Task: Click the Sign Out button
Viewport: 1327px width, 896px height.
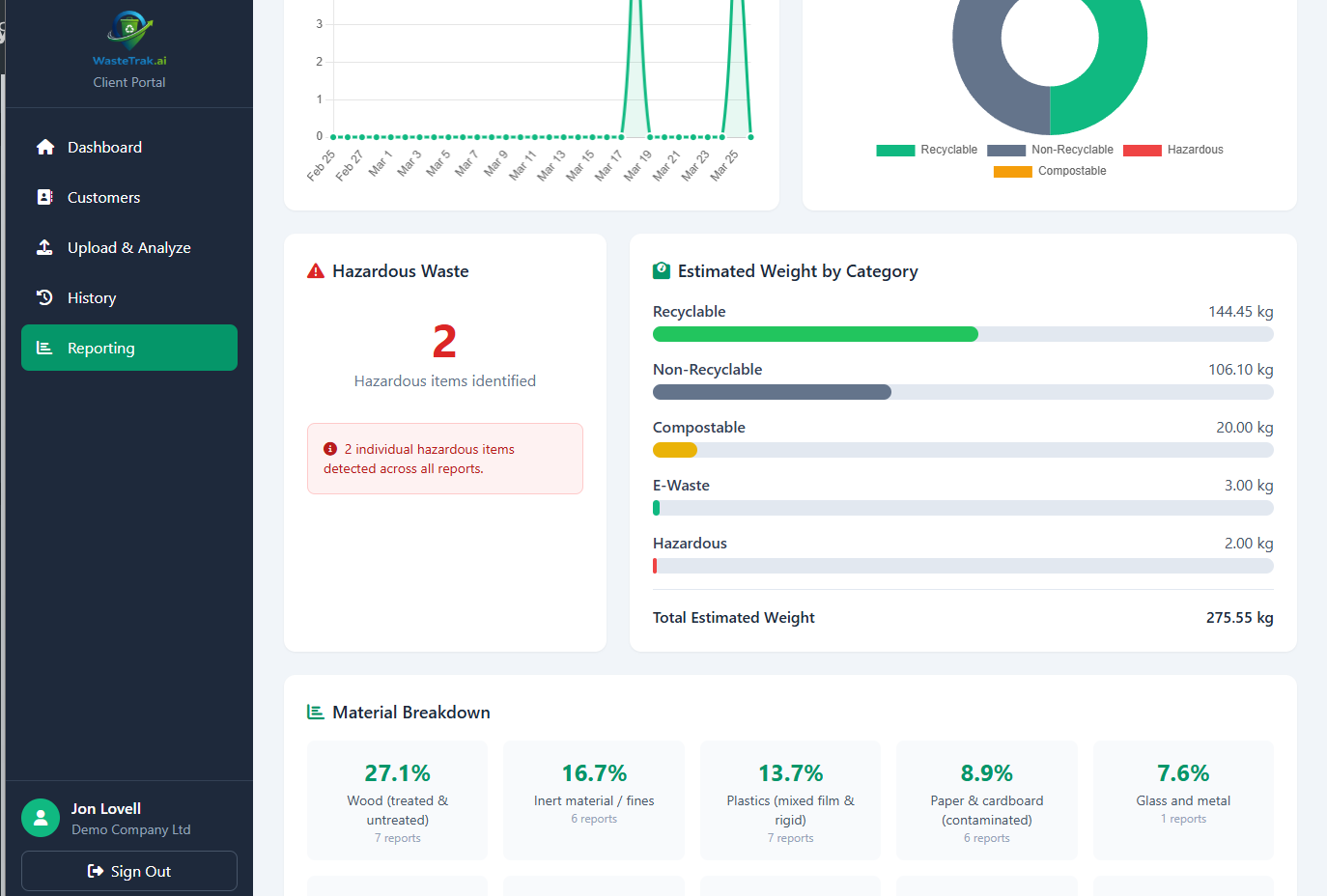Action: [129, 871]
